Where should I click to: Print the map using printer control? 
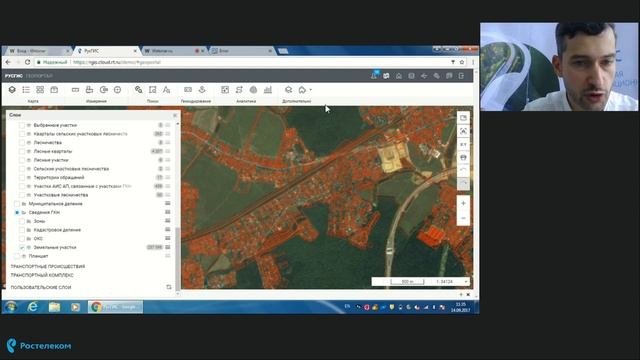point(463,158)
